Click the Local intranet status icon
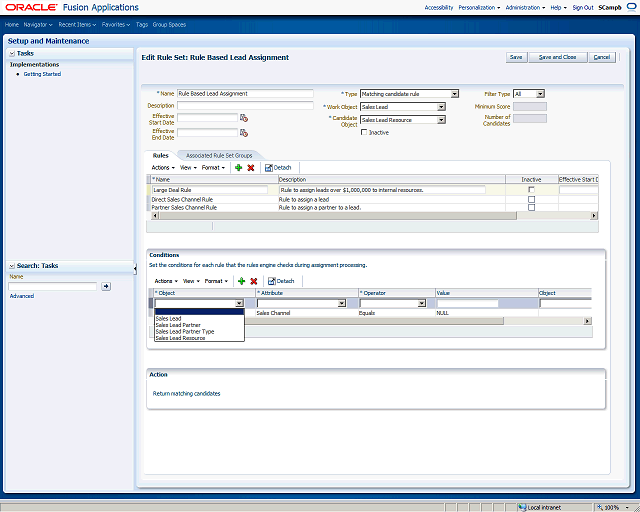 [x=522, y=508]
